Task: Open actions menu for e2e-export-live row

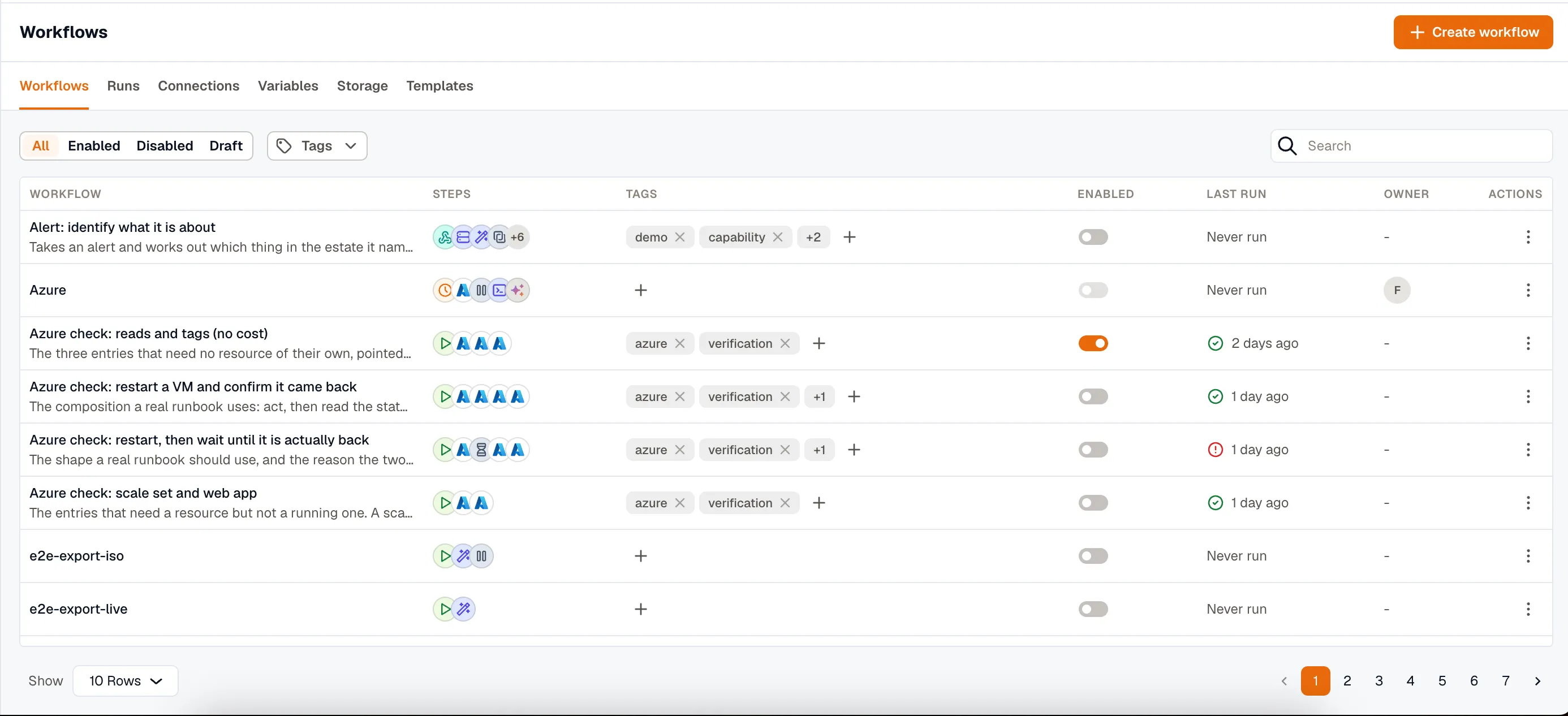Action: 1528,609
